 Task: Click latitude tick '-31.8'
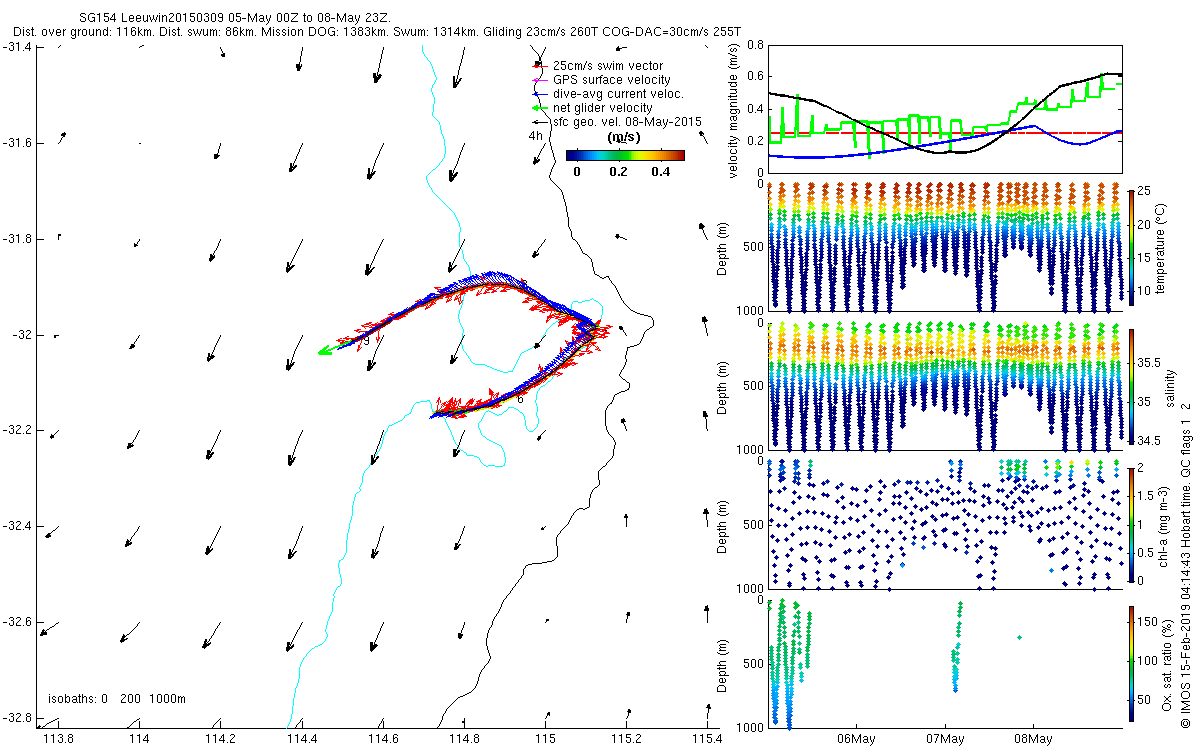[18, 240]
